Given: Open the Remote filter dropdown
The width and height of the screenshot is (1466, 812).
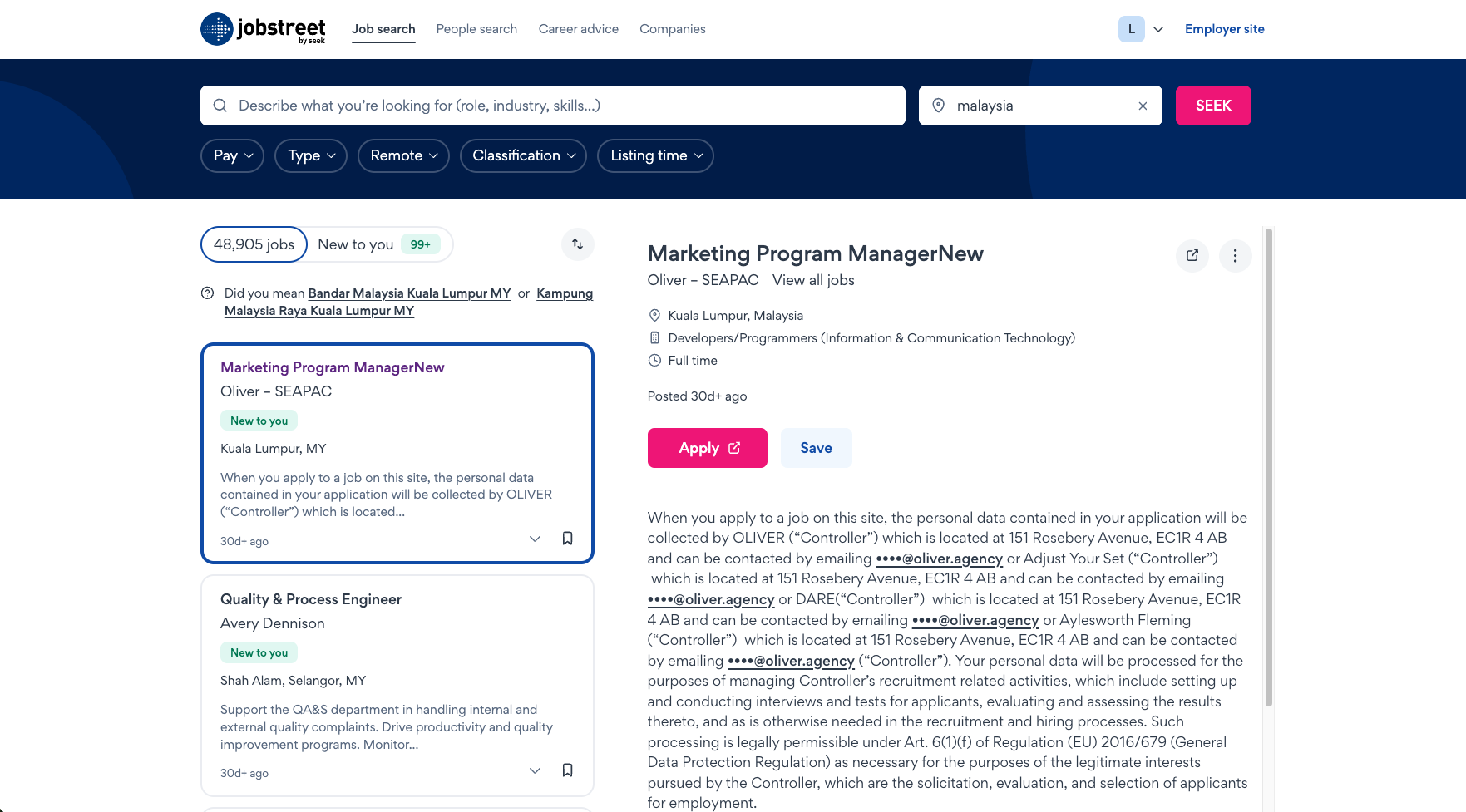Looking at the screenshot, I should 403,155.
